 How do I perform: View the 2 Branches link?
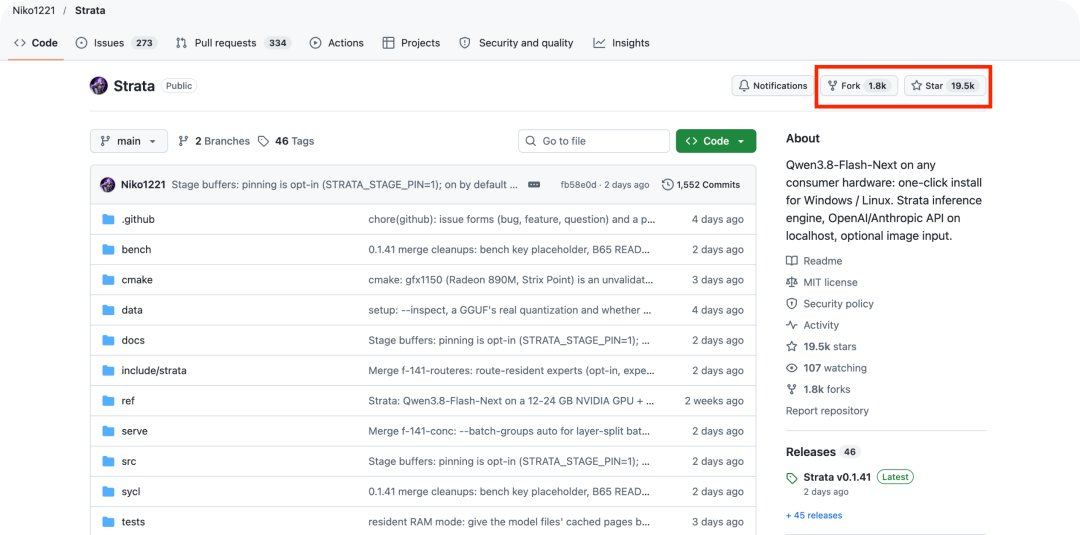coord(214,141)
